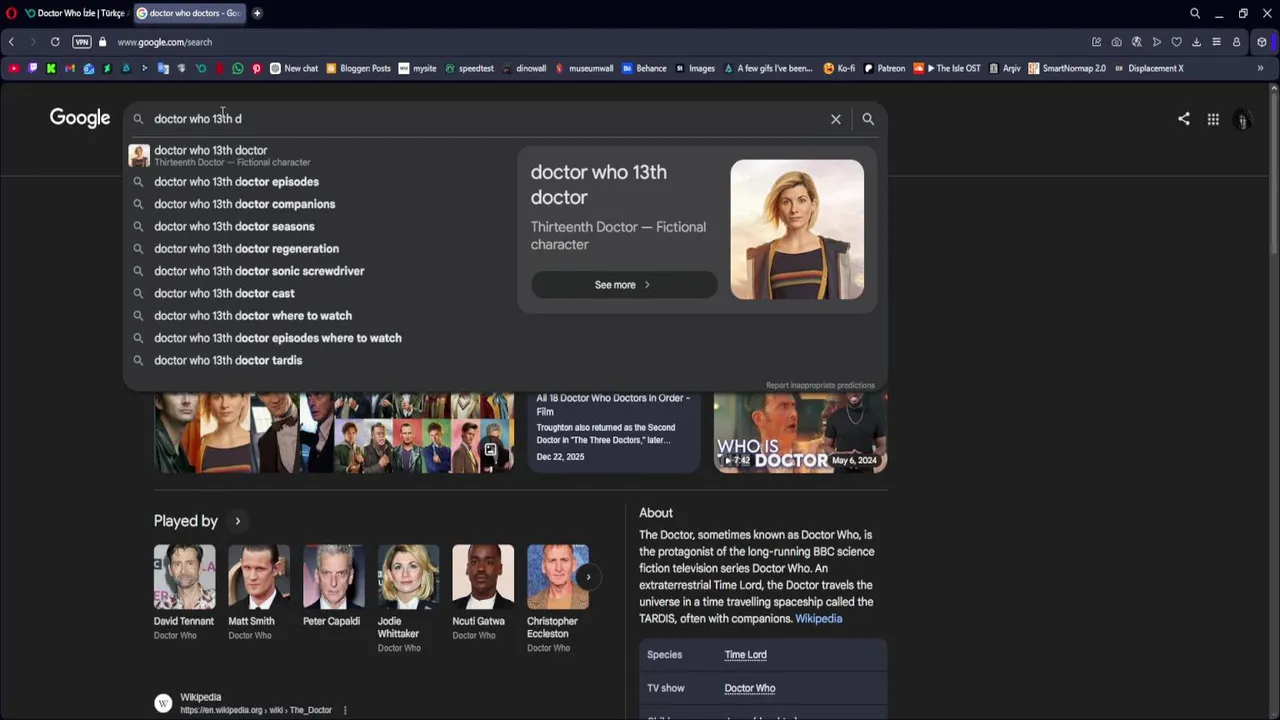Open Jodie Whittaker actor card
Image resolution: width=1280 pixels, height=720 pixels.
coord(408,599)
